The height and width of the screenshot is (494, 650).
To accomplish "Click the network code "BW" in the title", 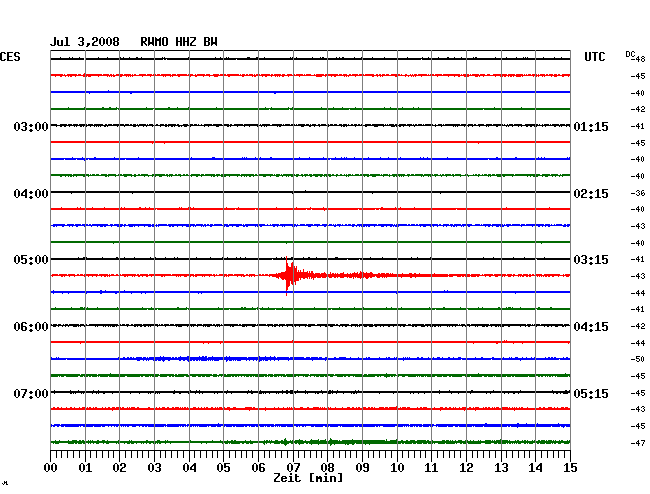I will point(210,42).
